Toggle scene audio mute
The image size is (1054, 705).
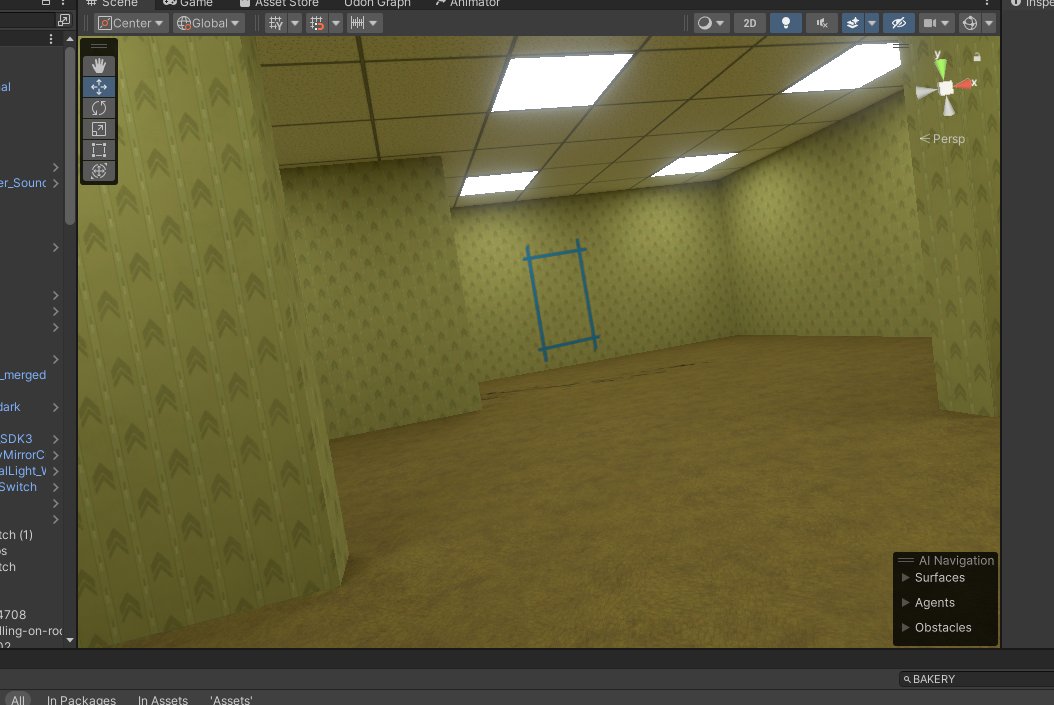tap(821, 24)
